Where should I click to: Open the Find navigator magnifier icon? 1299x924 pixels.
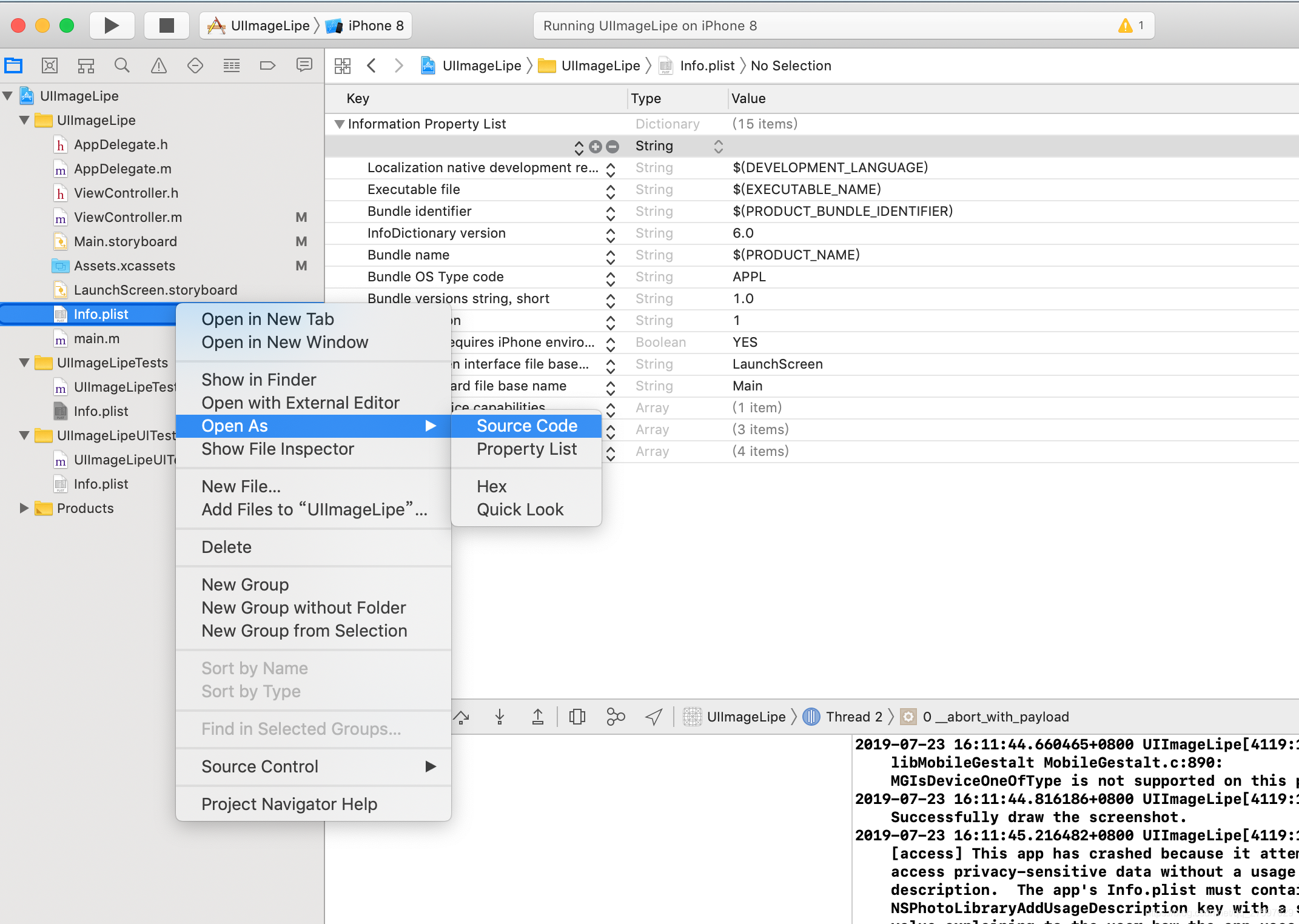point(122,65)
